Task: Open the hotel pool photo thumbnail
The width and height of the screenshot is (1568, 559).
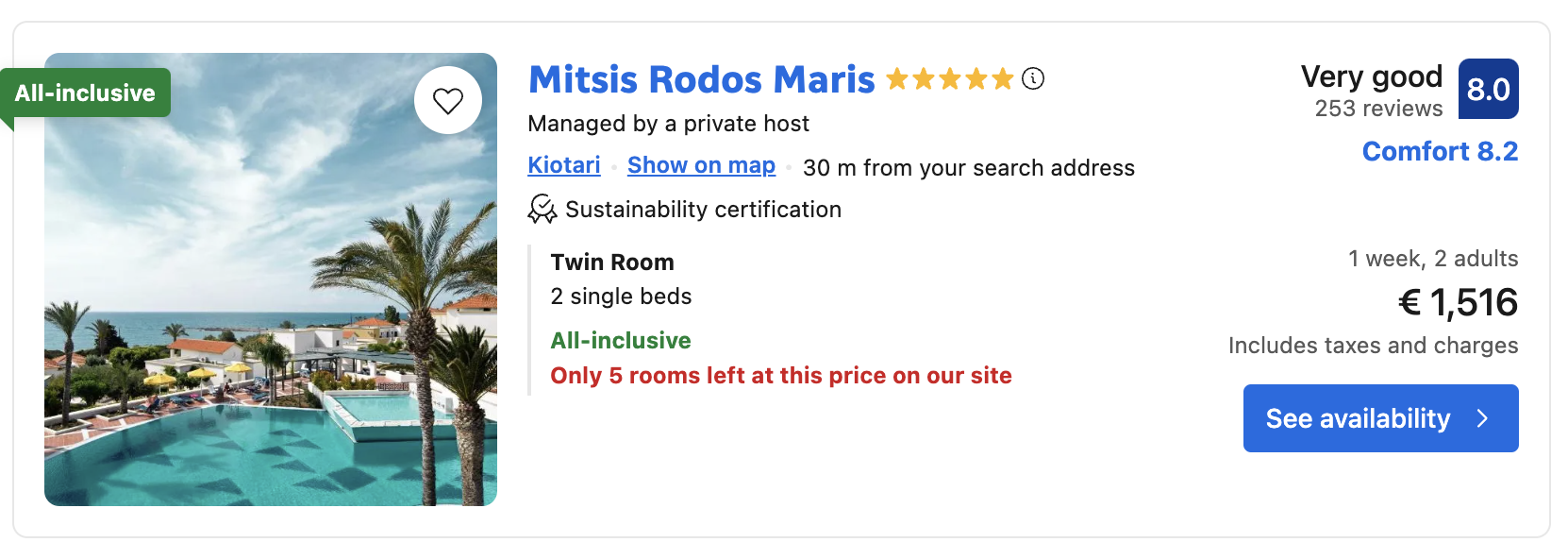Action: [271, 279]
